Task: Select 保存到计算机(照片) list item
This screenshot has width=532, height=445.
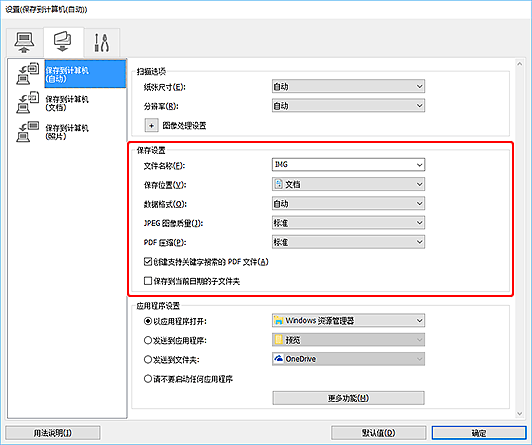Action: point(67,132)
